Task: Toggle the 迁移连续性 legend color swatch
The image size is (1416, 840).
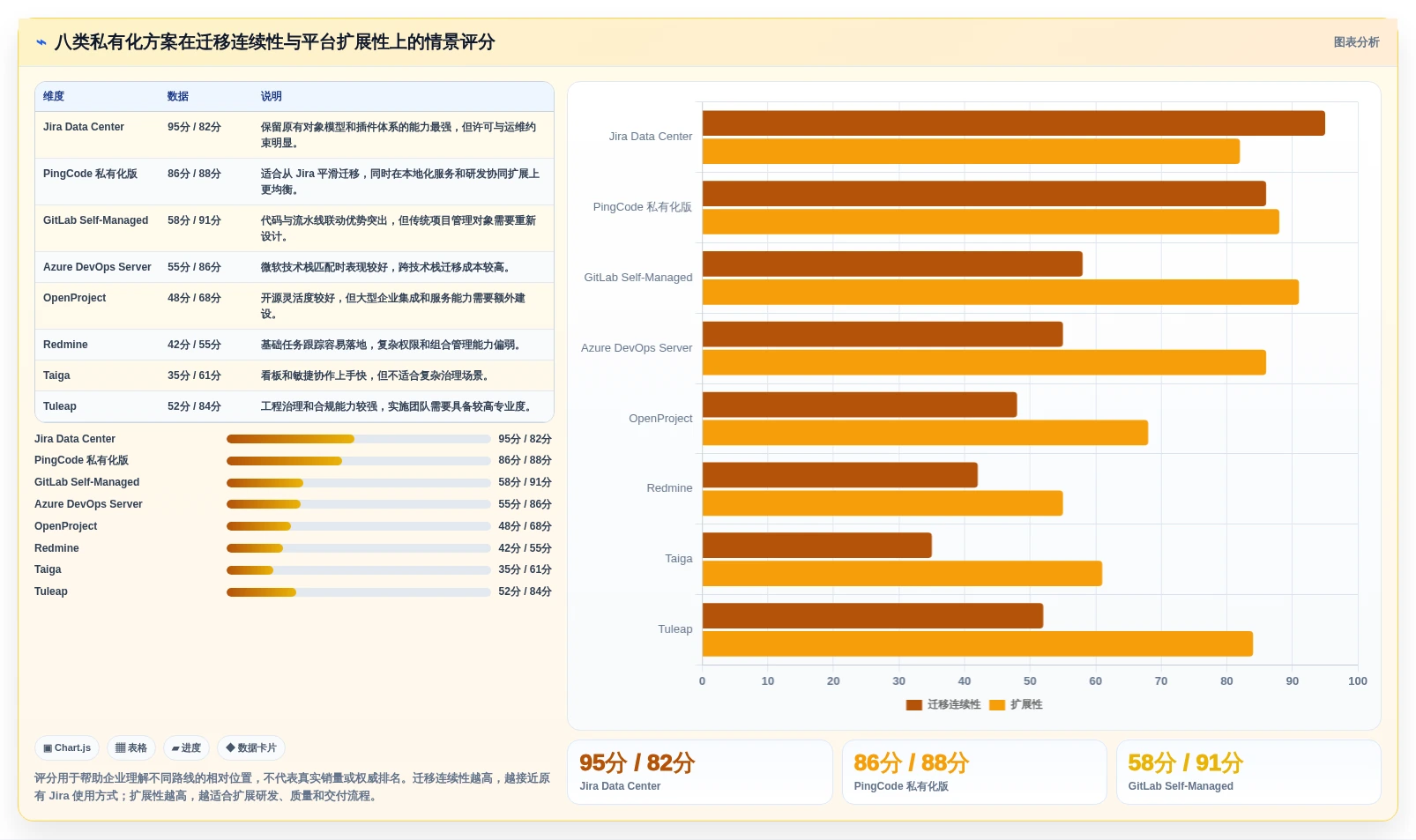Action: tap(913, 704)
